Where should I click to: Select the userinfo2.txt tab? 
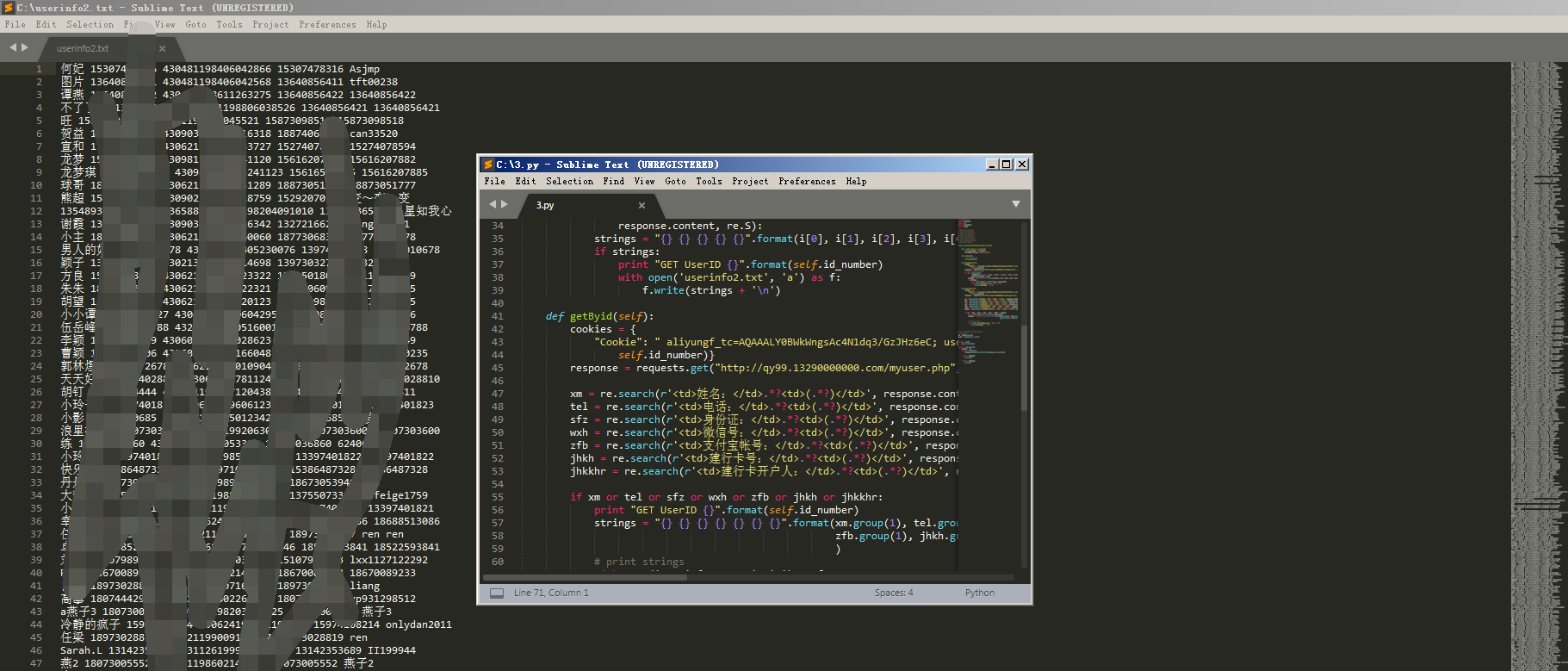point(83,48)
